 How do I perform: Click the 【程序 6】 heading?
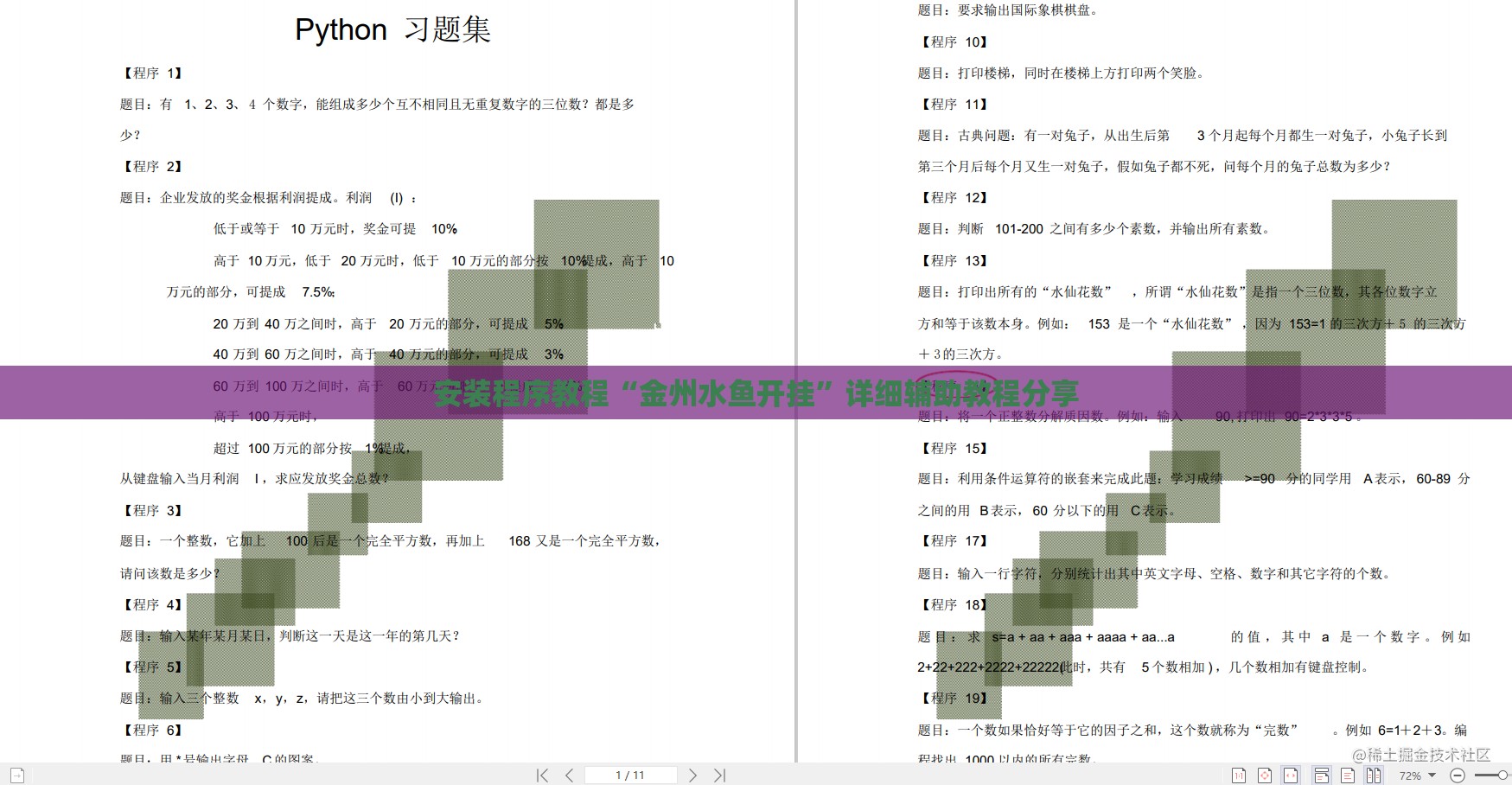(152, 730)
